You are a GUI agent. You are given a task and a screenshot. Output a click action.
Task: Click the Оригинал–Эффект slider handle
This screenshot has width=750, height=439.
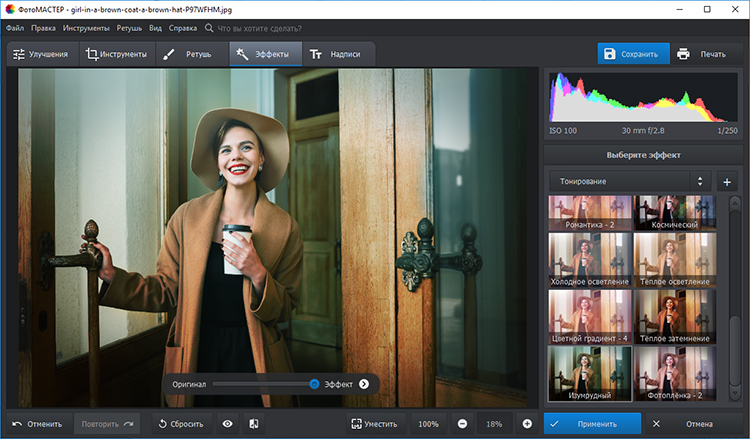[314, 384]
